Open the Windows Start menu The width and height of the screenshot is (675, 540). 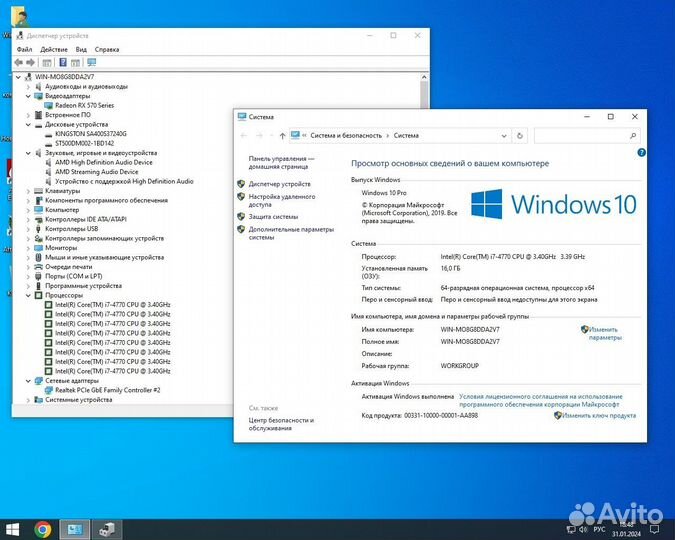tap(12, 529)
